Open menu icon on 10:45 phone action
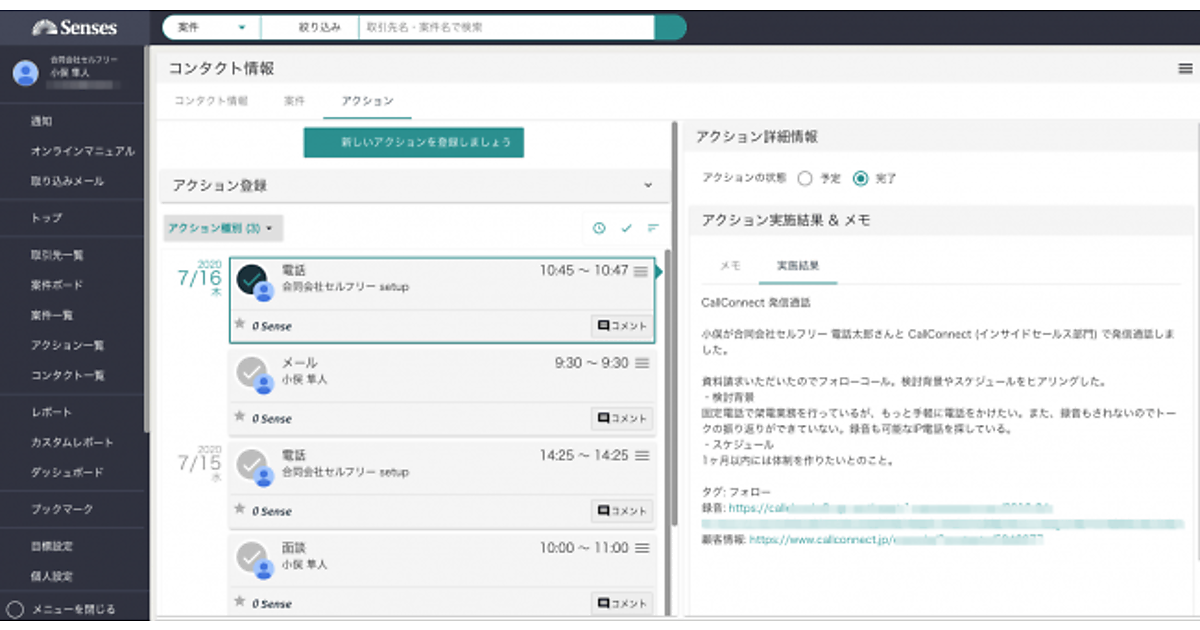This screenshot has width=1200, height=630. 641,271
